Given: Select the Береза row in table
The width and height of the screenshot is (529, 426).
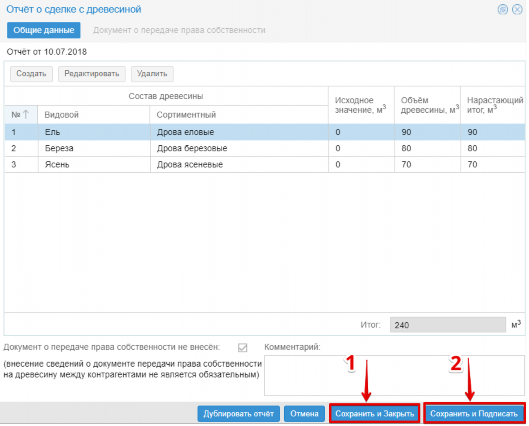Looking at the screenshot, I should [x=264, y=148].
